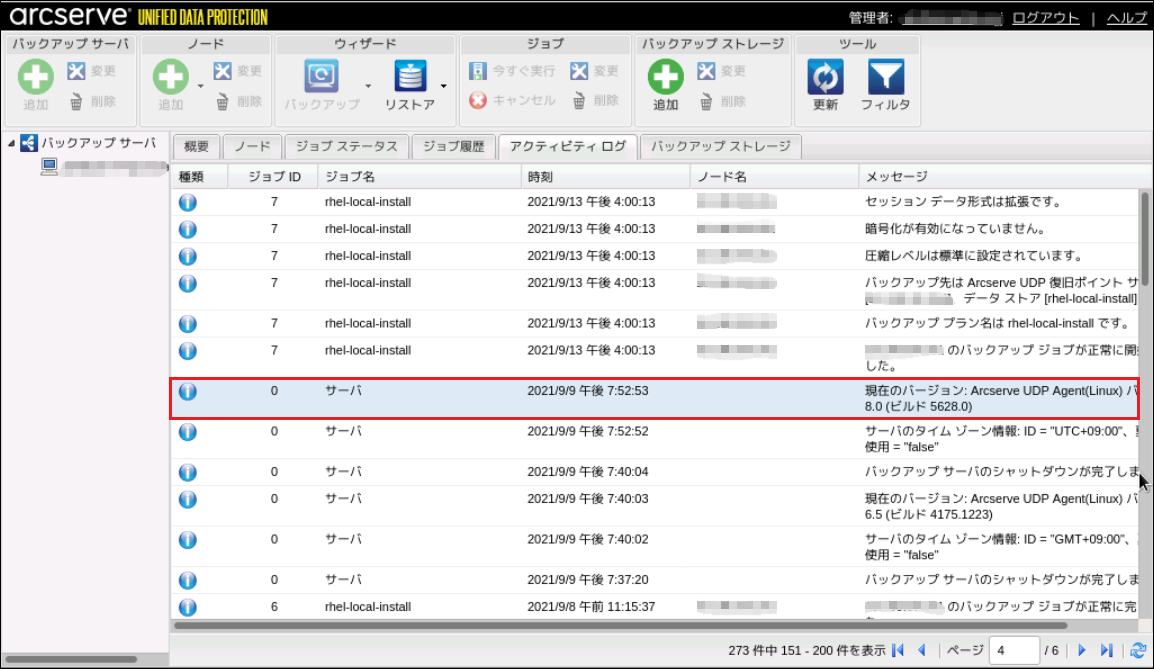
Task: Click the backup server delete (削除) trash icon
Action: (76, 102)
